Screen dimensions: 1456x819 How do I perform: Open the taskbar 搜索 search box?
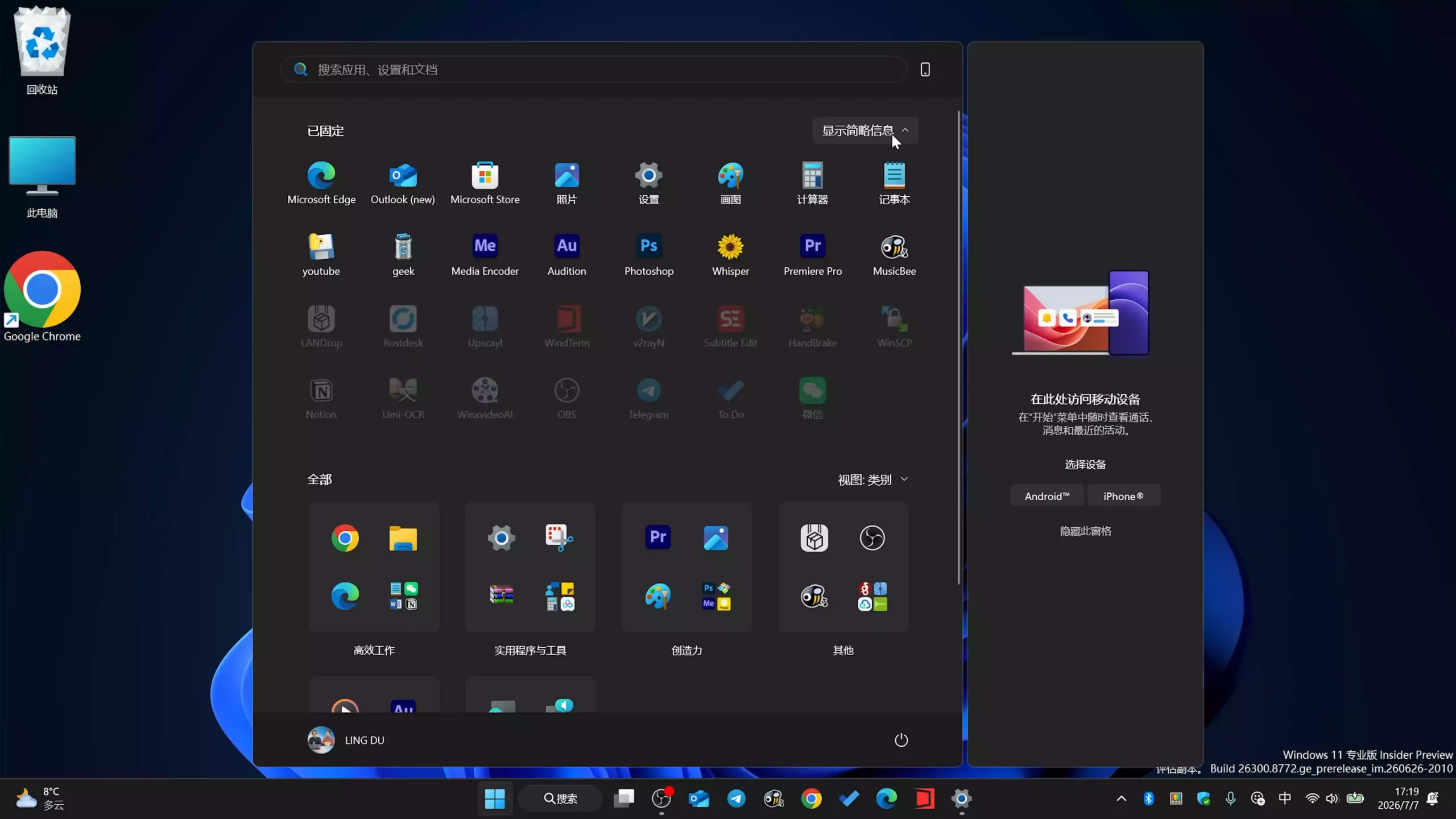560,799
